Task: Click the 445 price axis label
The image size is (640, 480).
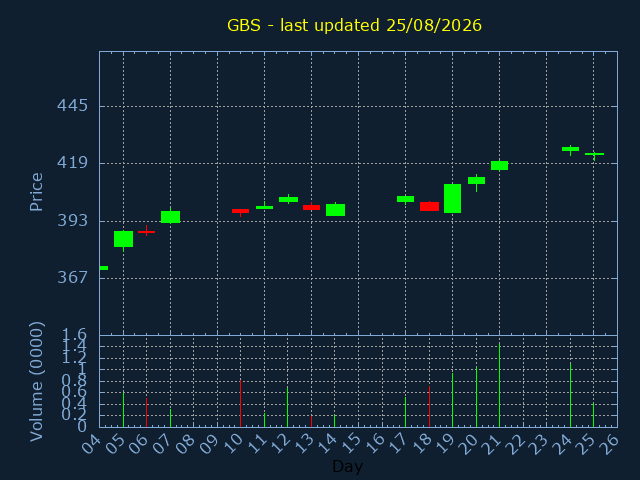Action: point(72,106)
